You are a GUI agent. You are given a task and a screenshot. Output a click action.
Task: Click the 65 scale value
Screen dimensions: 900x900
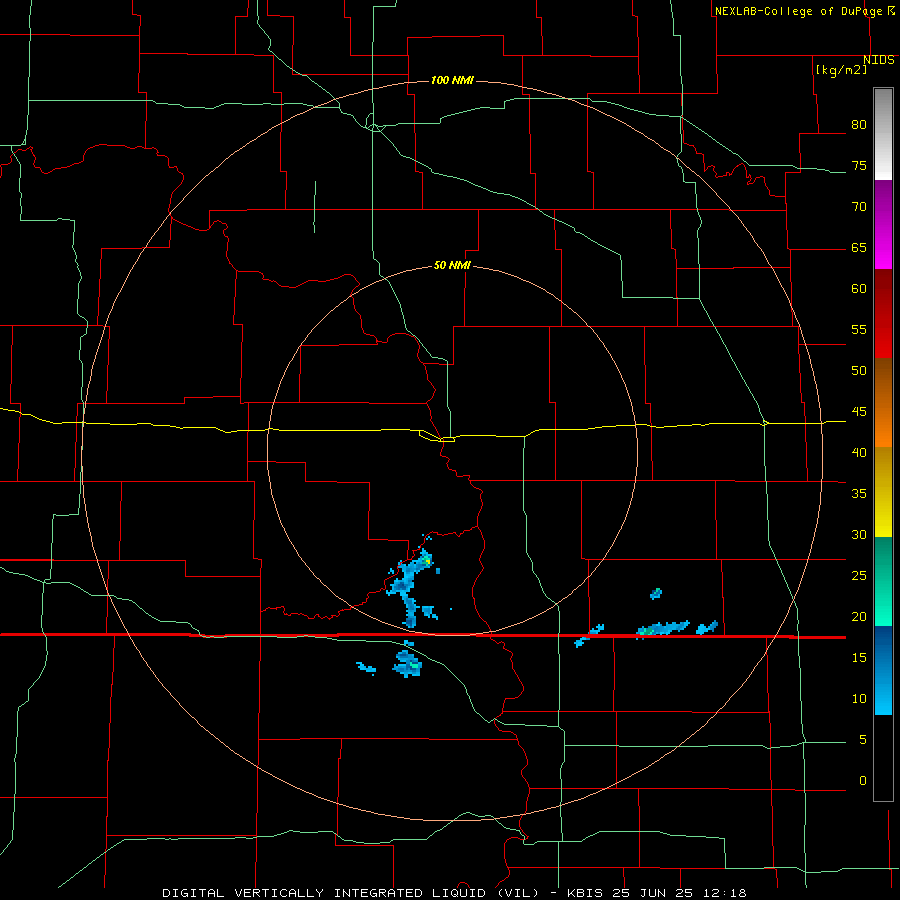[x=859, y=247]
